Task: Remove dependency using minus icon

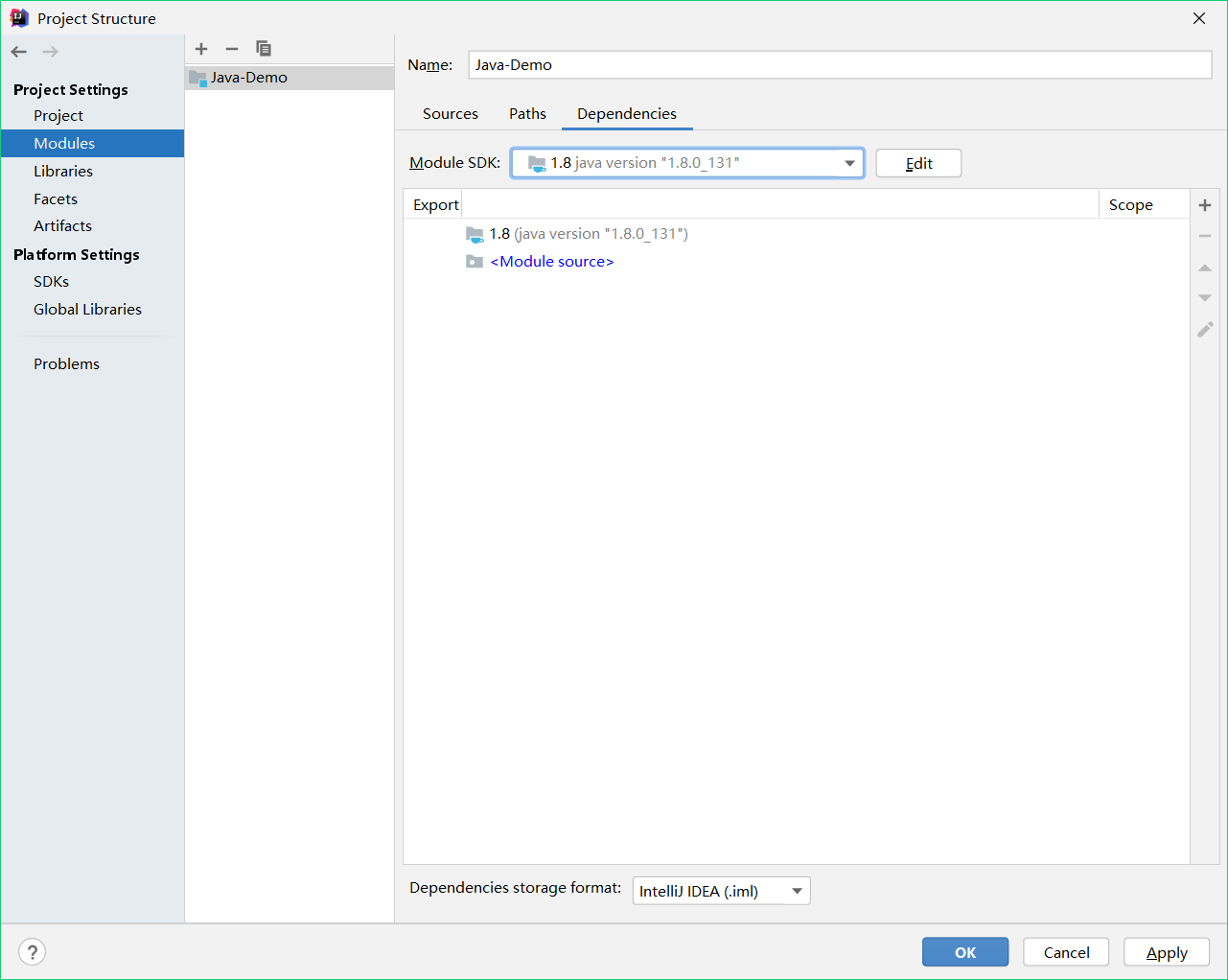Action: pyautogui.click(x=1205, y=236)
